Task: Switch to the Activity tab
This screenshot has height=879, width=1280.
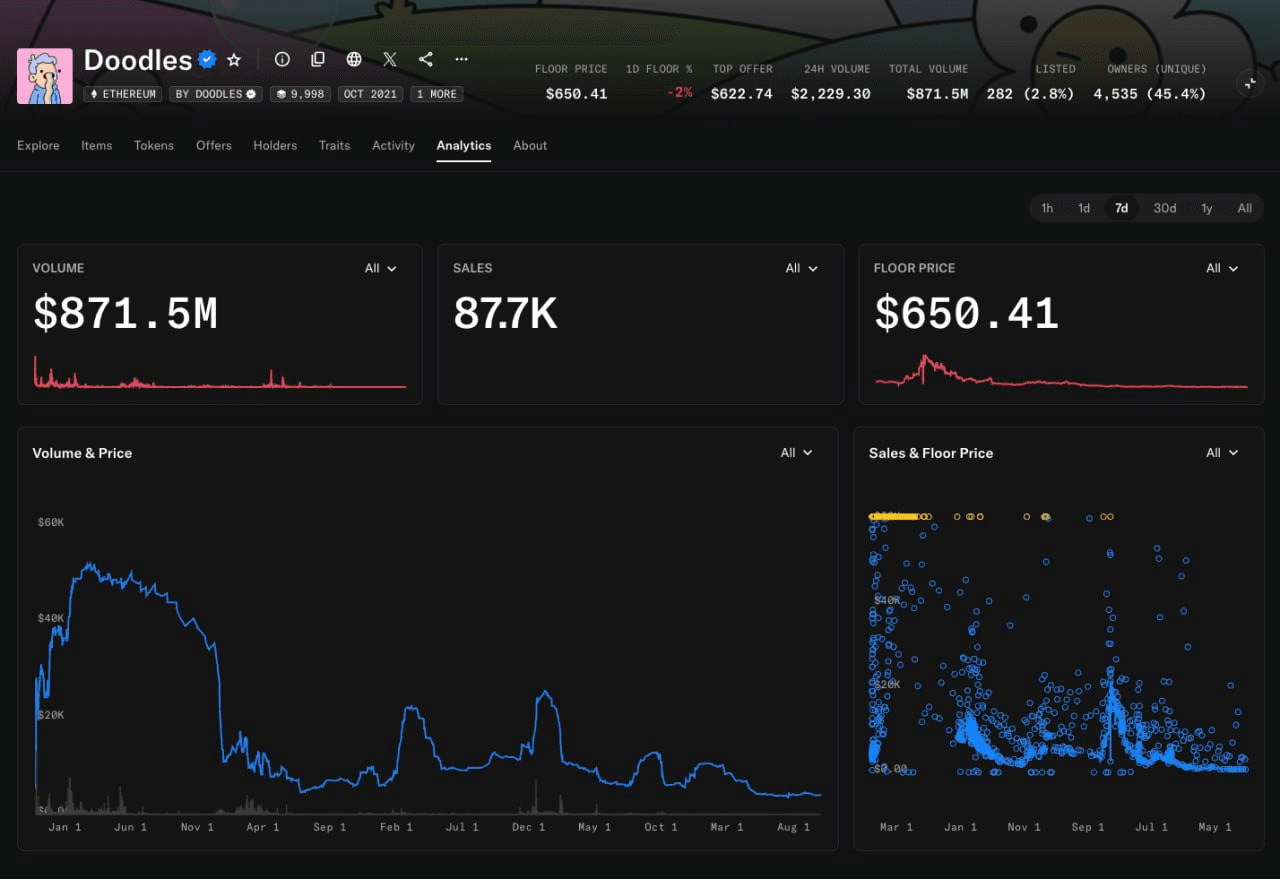Action: [394, 145]
